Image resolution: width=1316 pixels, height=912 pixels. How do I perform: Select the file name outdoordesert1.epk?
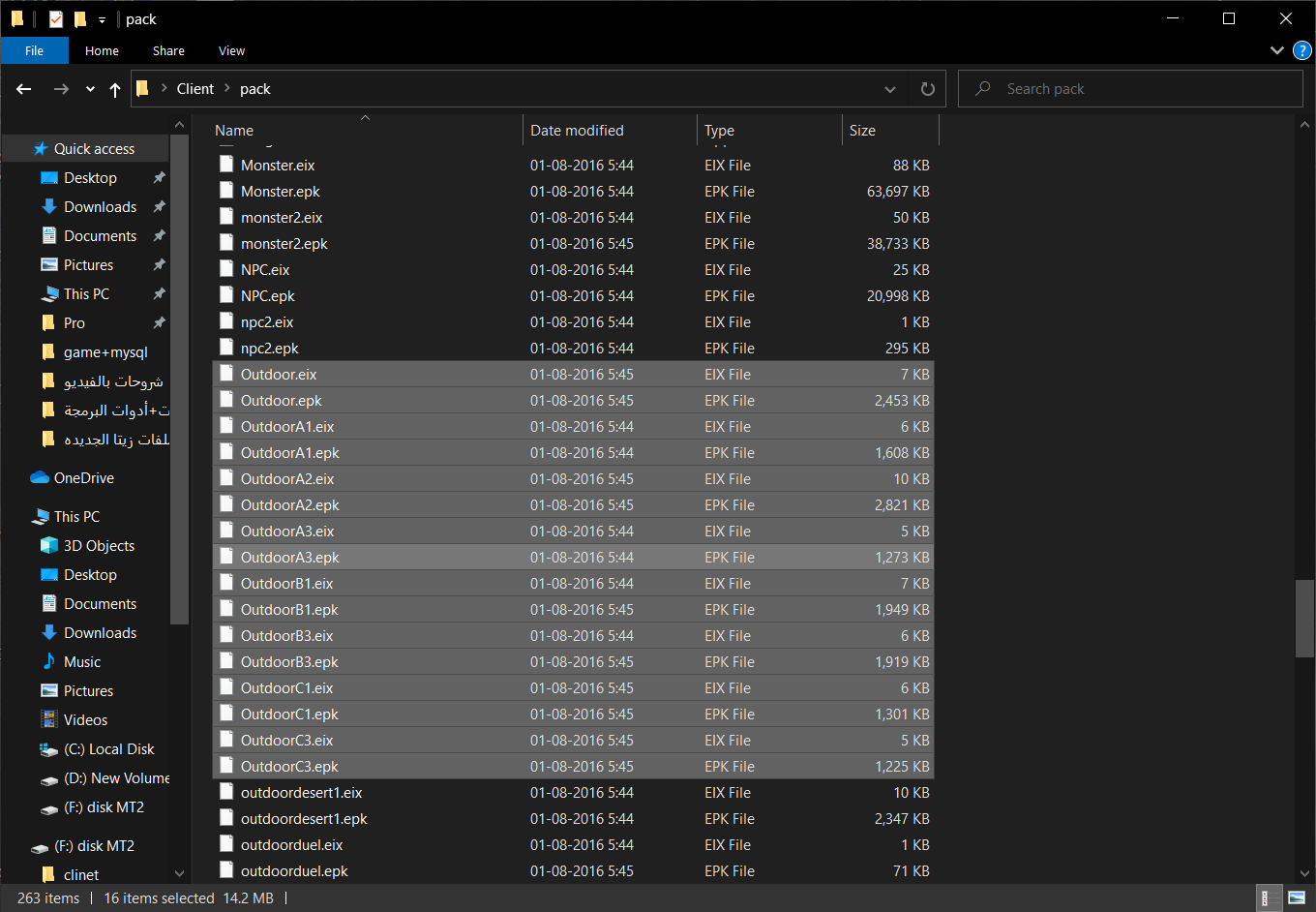[x=304, y=819]
